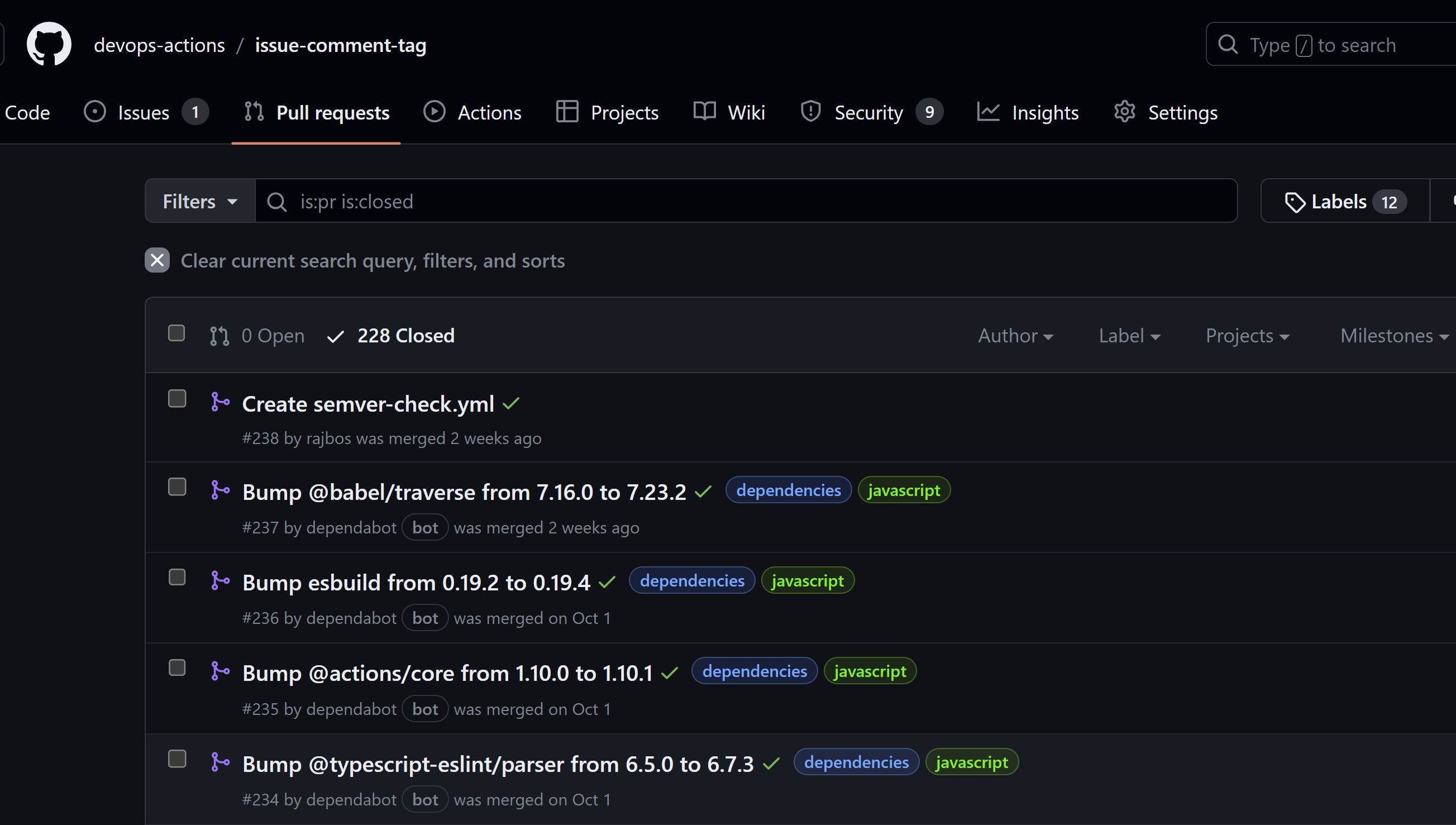
Task: Open the Settings tab
Action: click(1166, 112)
